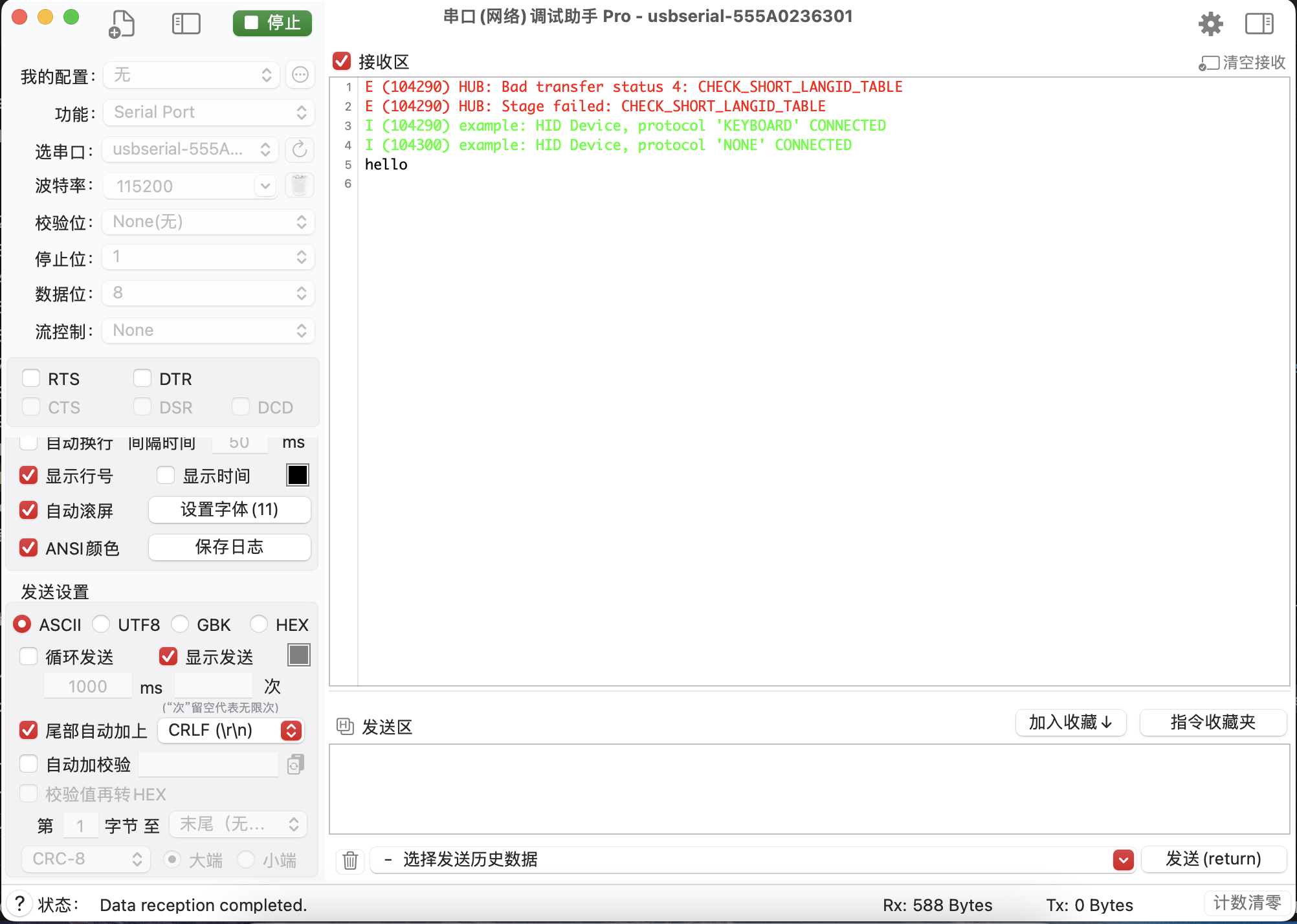The width and height of the screenshot is (1297, 924).
Task: Click log line 'Stage failed' error
Action: [x=595, y=107]
